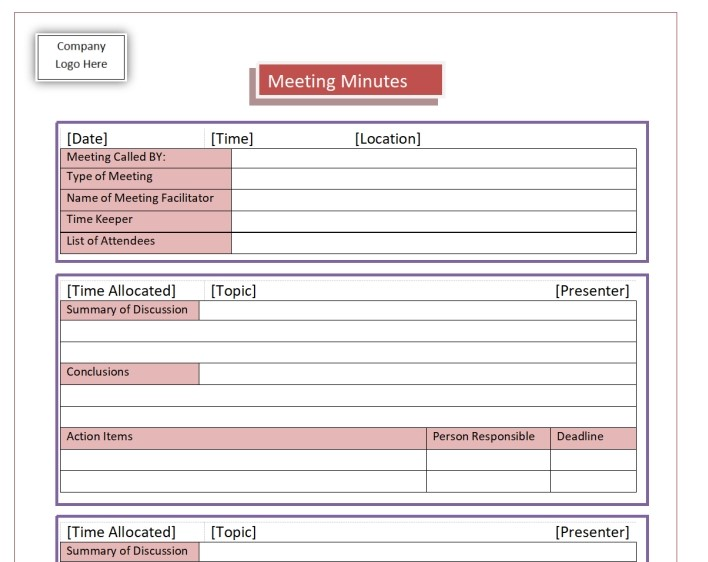The image size is (708, 562).
Task: Click the empty List of Attendees cell
Action: click(433, 242)
